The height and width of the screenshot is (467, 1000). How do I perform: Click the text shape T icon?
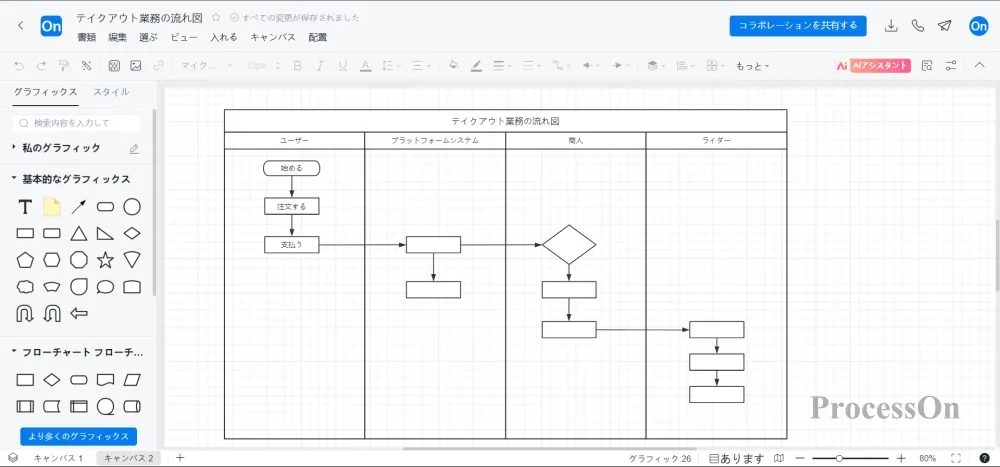click(25, 207)
